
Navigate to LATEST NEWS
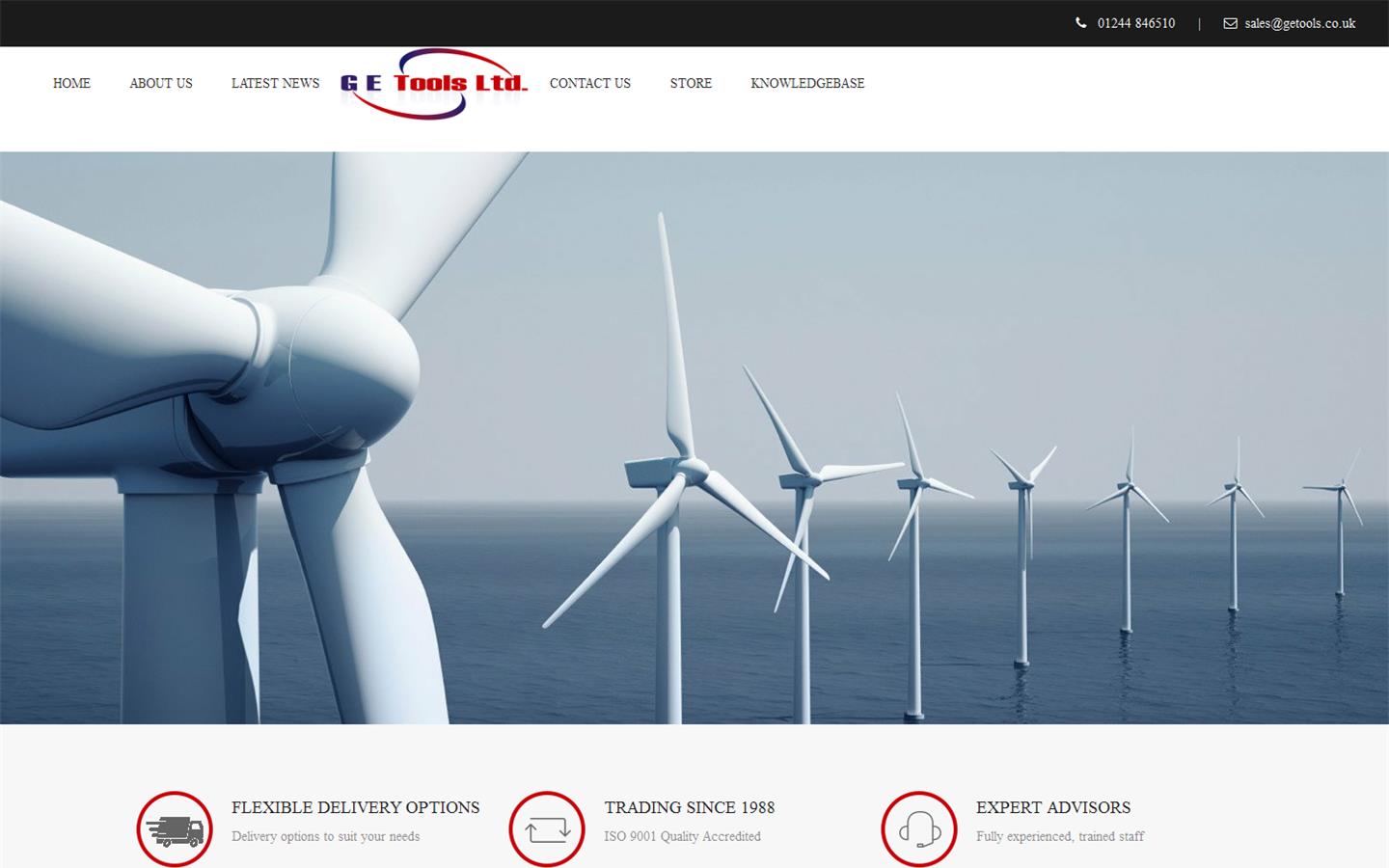(x=275, y=83)
